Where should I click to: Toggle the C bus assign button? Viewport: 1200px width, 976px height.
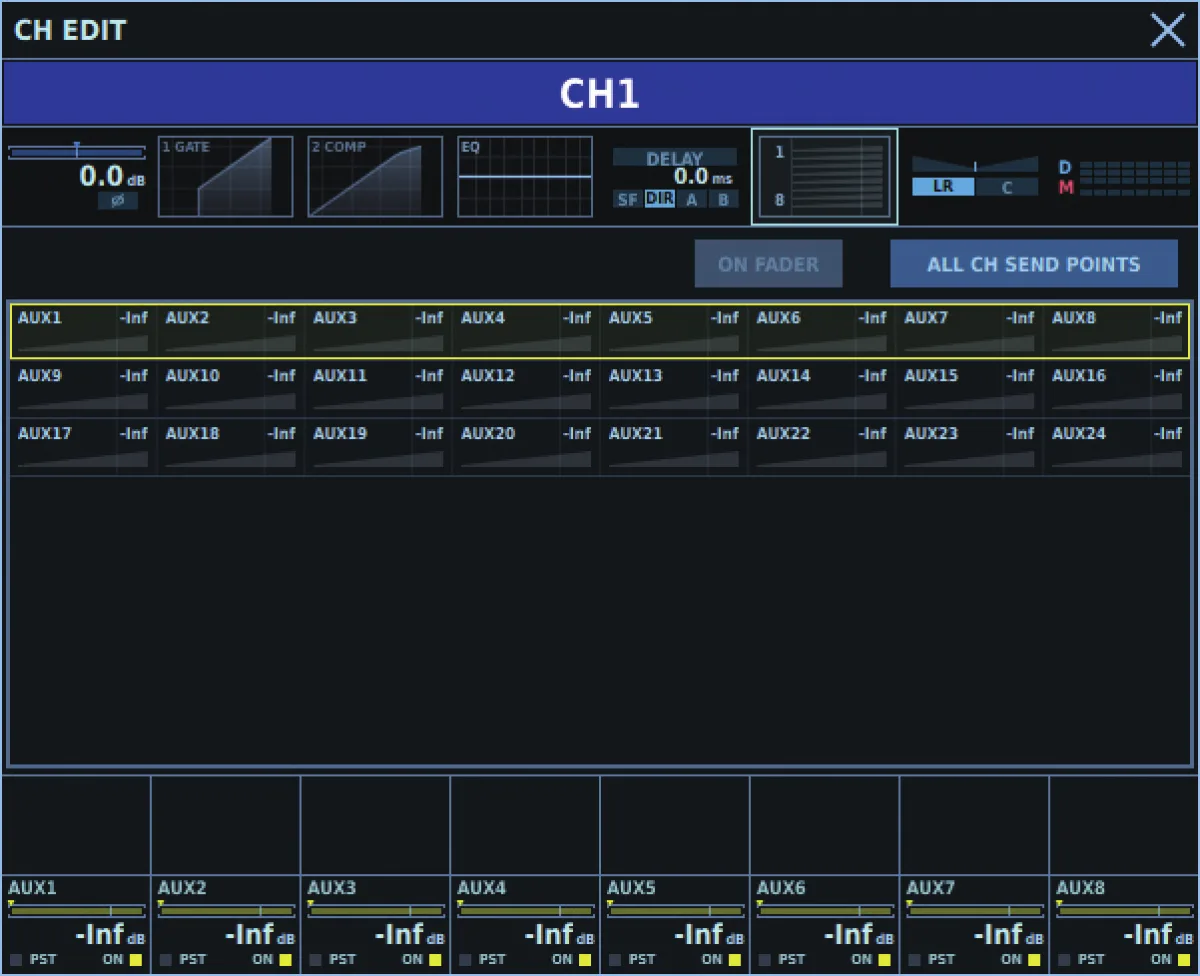click(1007, 187)
